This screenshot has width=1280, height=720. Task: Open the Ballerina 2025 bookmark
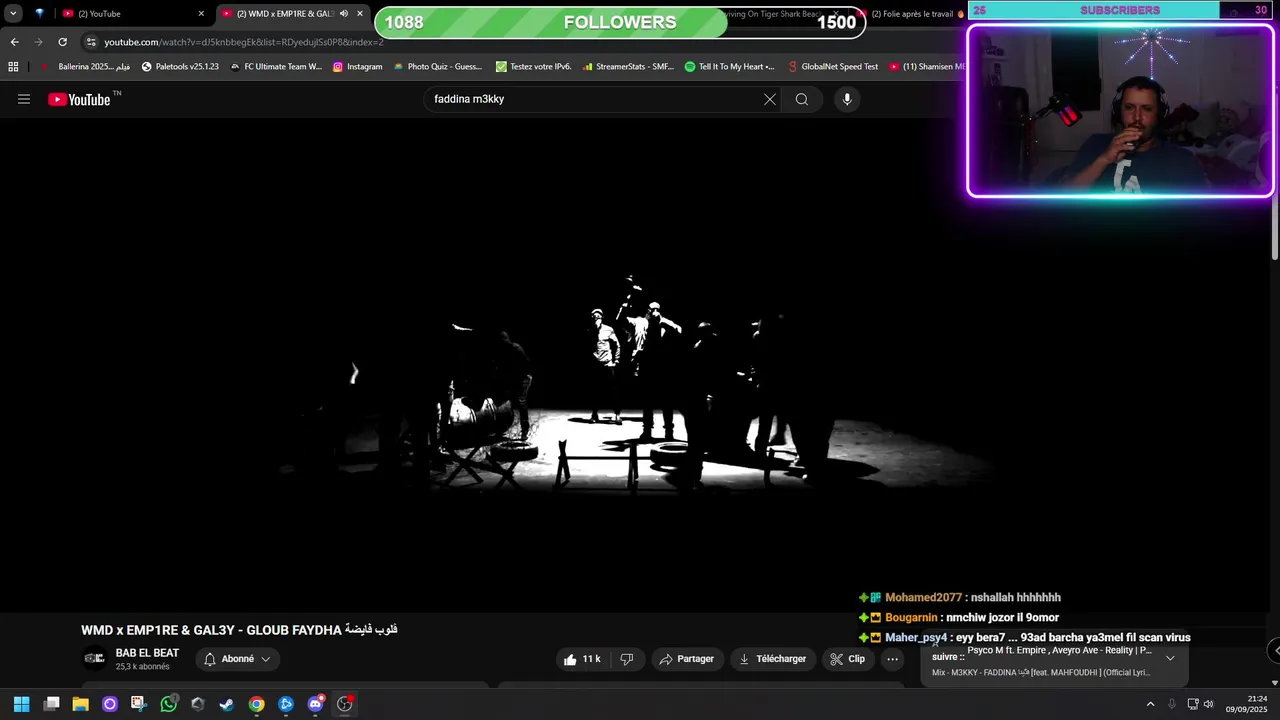pos(86,67)
